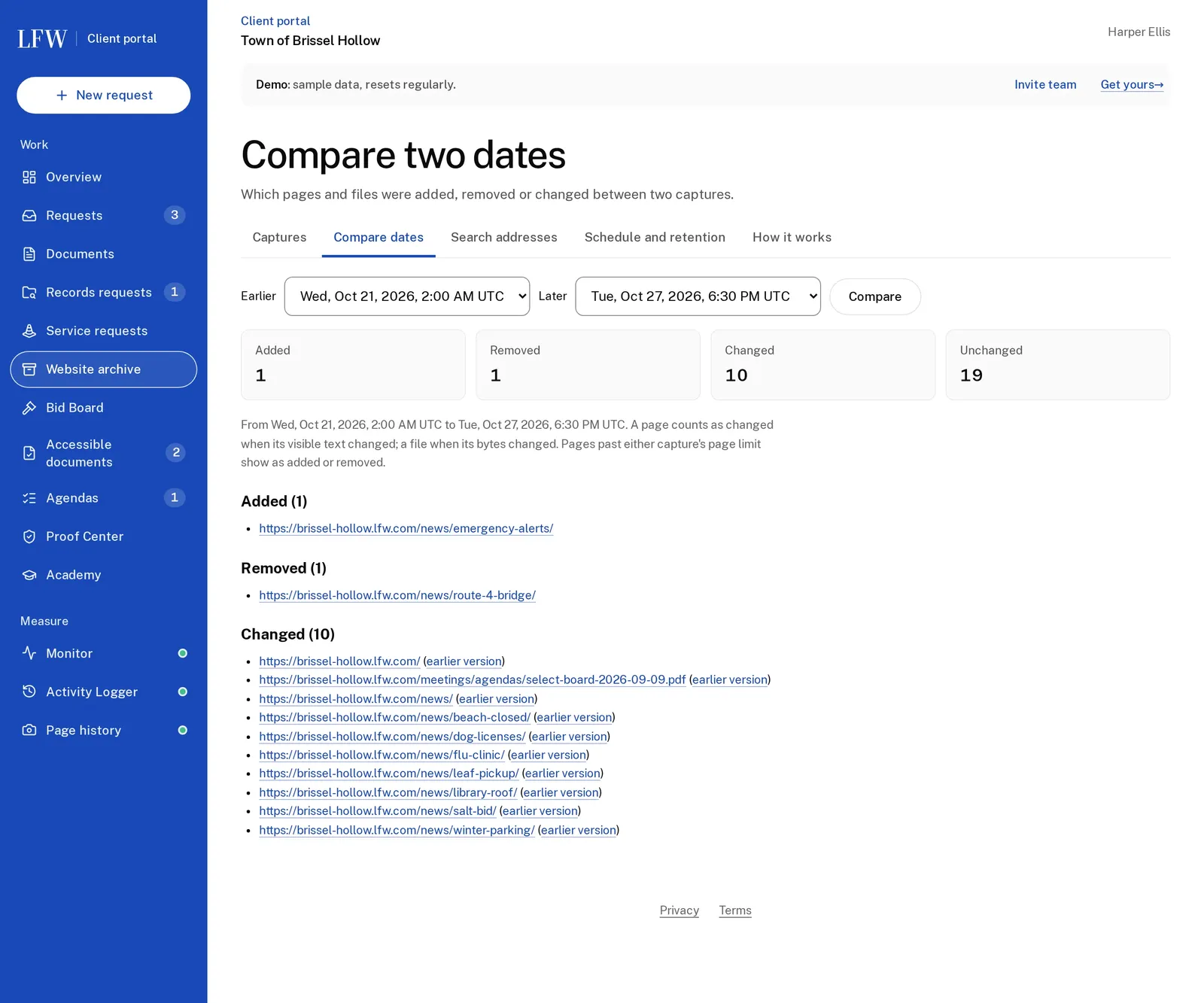Click the New request button
Viewport: 1204px width, 1003px height.
[x=104, y=96]
